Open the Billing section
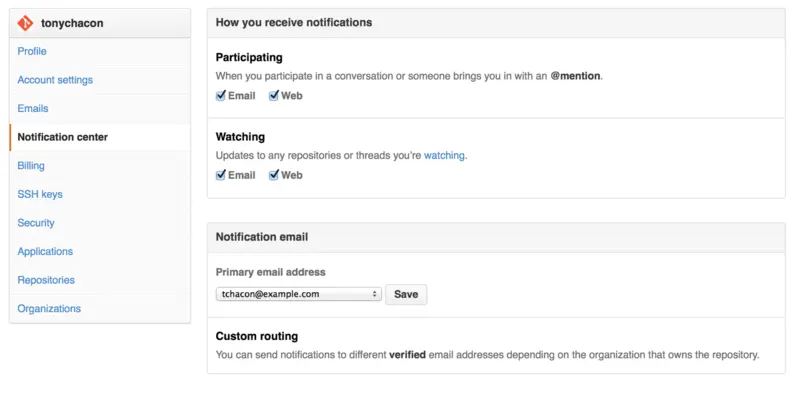Image resolution: width=800 pixels, height=394 pixels. 31,165
